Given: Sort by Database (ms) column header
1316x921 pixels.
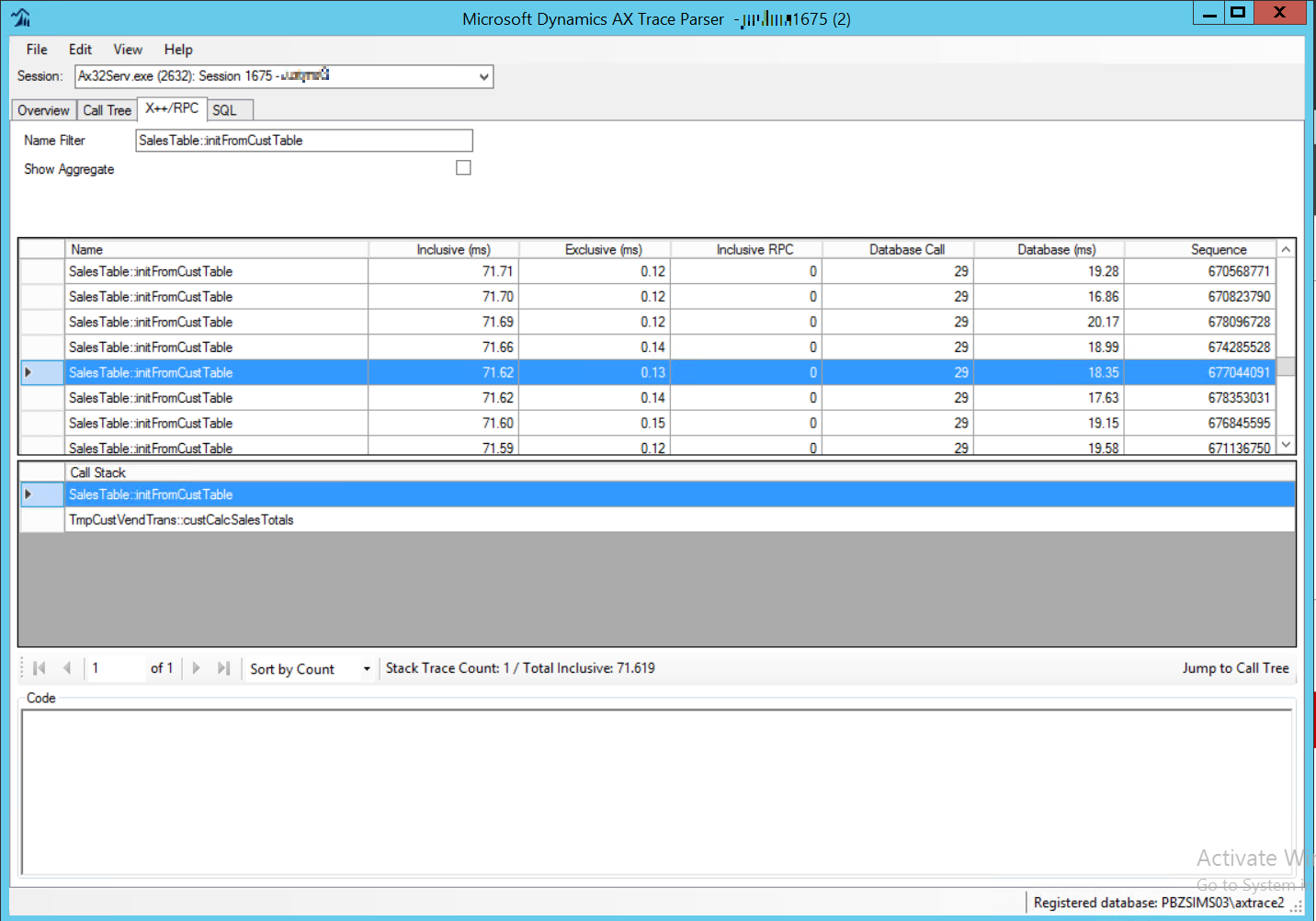Looking at the screenshot, I should 1049,249.
